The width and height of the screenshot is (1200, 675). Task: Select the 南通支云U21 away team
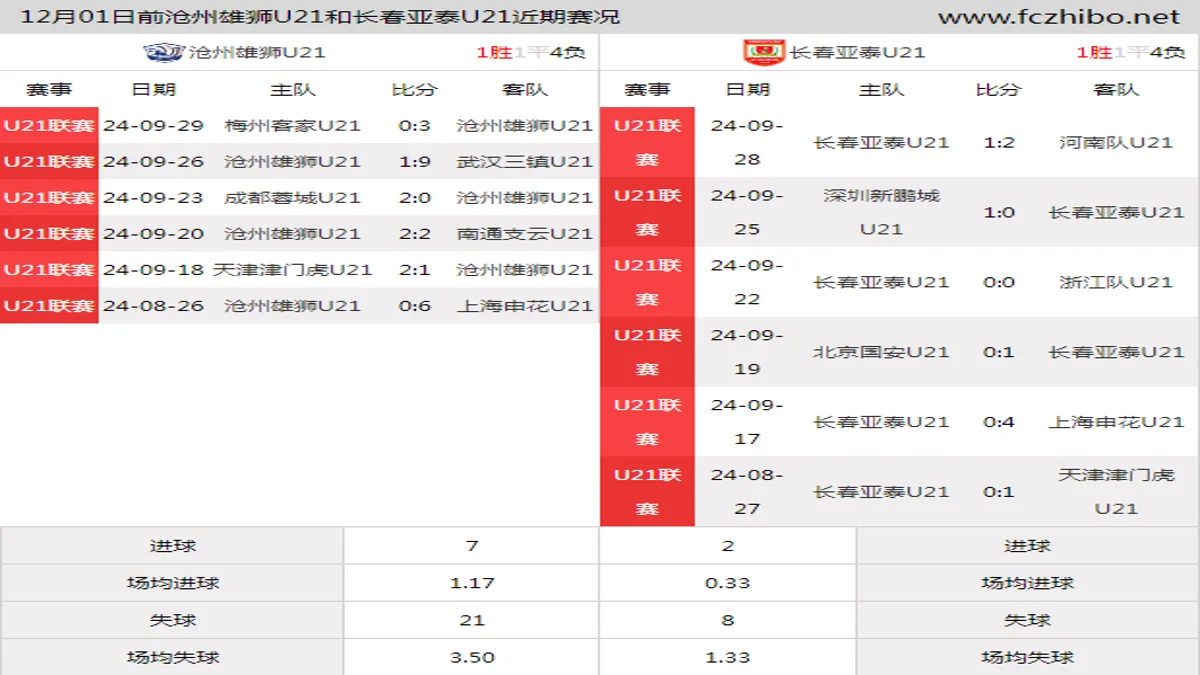tap(525, 233)
